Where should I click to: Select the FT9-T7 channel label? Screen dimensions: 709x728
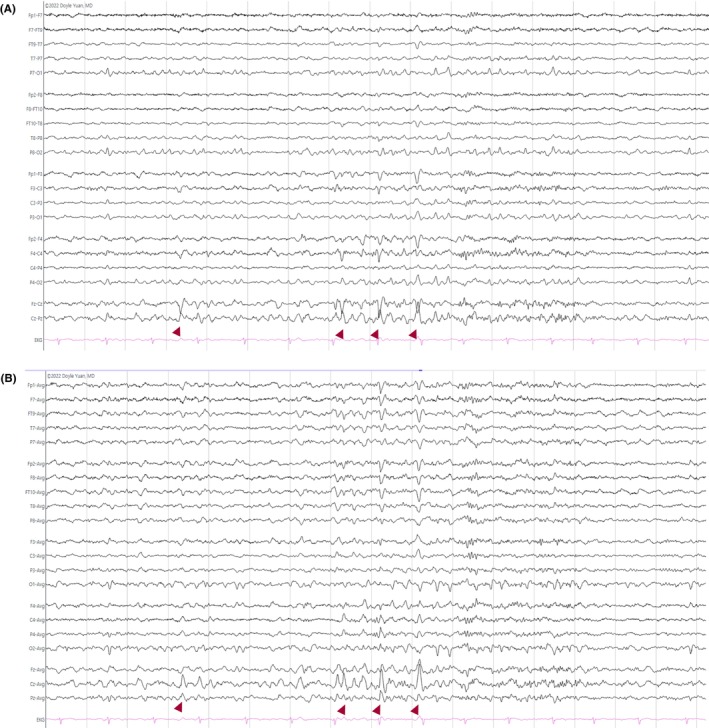(35, 44)
